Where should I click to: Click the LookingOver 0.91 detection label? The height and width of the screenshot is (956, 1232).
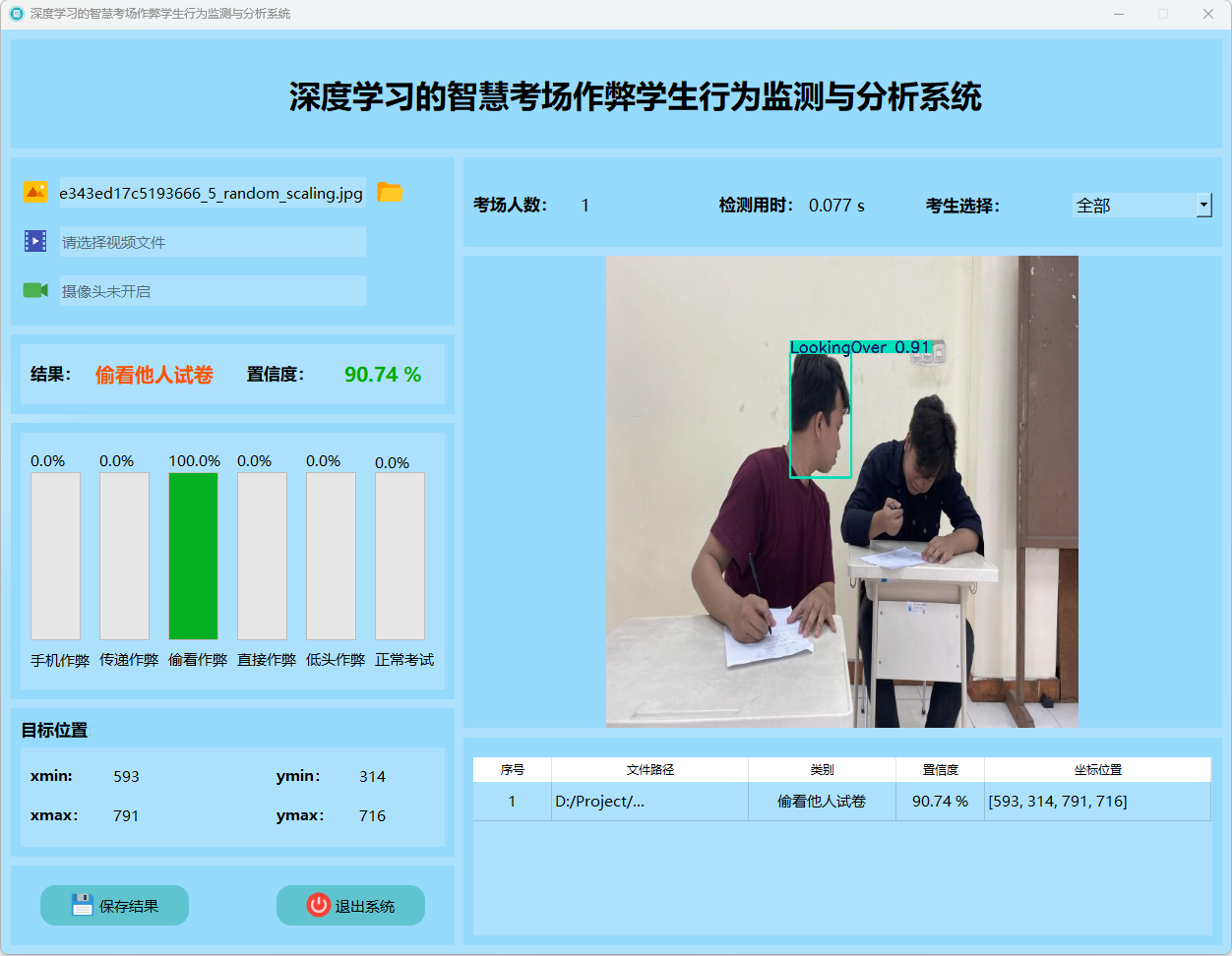(x=860, y=347)
